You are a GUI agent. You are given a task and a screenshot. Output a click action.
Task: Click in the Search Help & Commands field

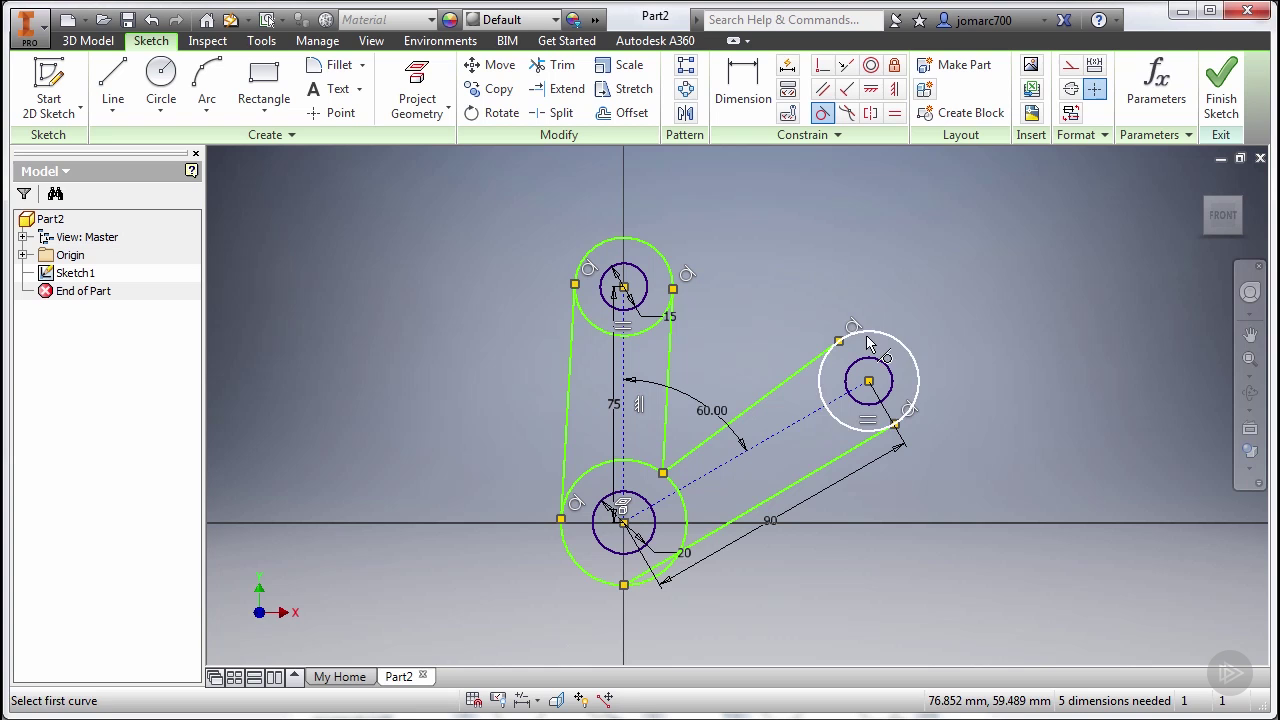[792, 19]
